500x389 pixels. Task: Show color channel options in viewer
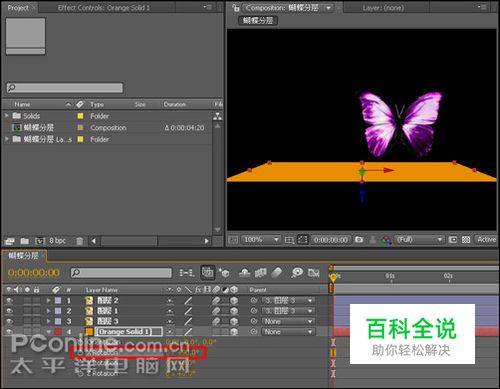[387, 239]
